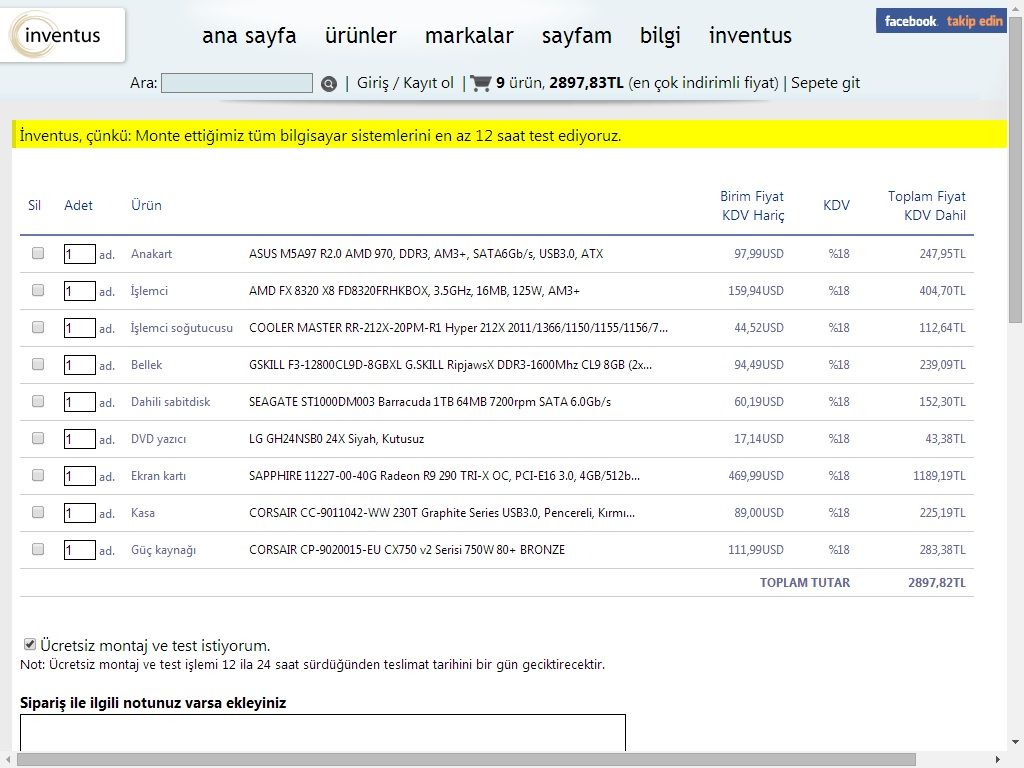The width and height of the screenshot is (1024, 768).
Task: Check the delete box for Kasa row
Action: pos(38,512)
